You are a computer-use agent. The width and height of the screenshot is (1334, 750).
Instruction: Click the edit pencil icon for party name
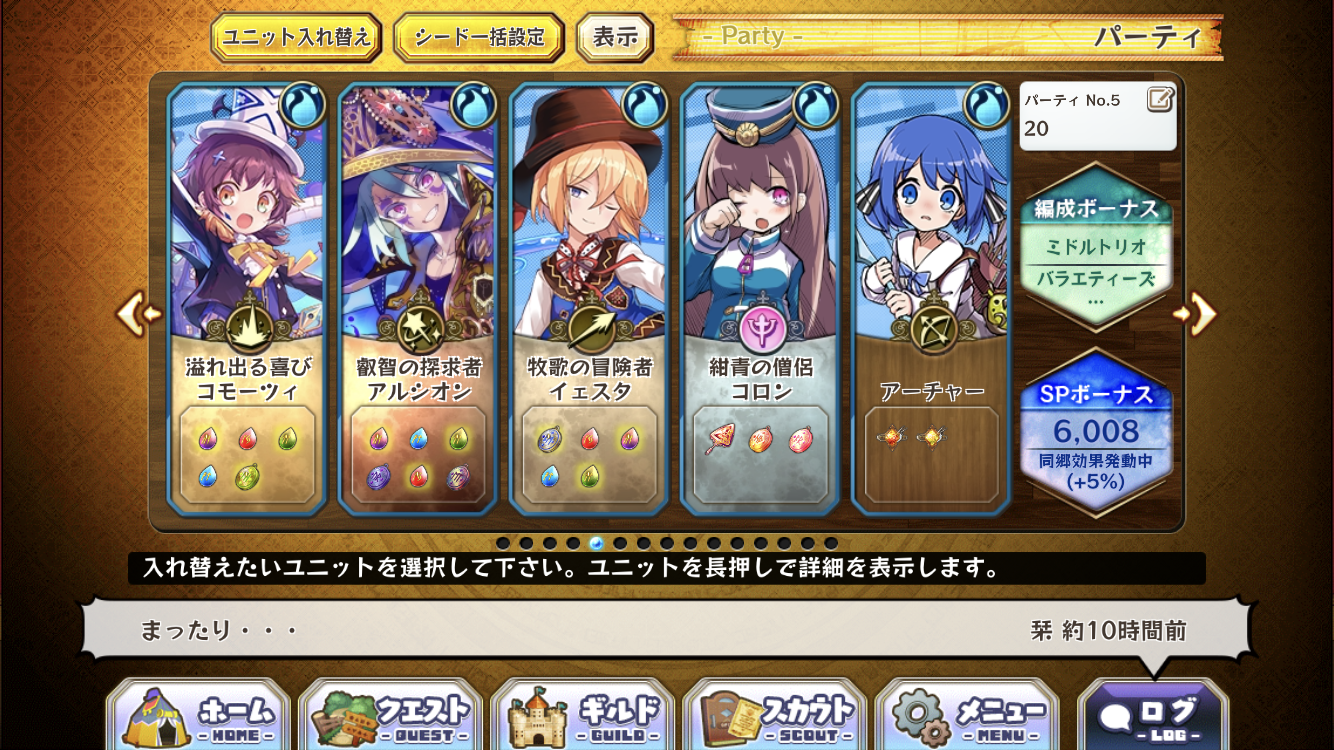(1160, 99)
